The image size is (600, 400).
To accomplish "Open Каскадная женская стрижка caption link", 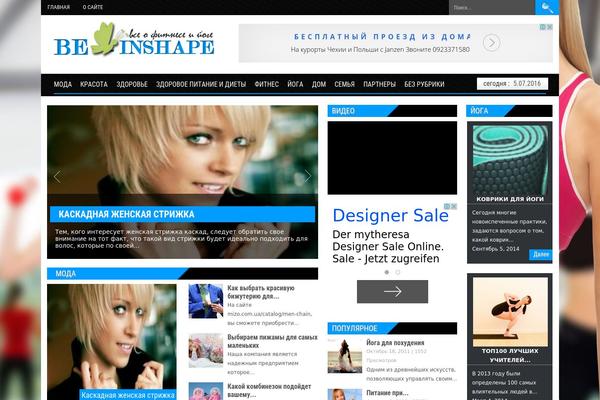I will (x=128, y=395).
